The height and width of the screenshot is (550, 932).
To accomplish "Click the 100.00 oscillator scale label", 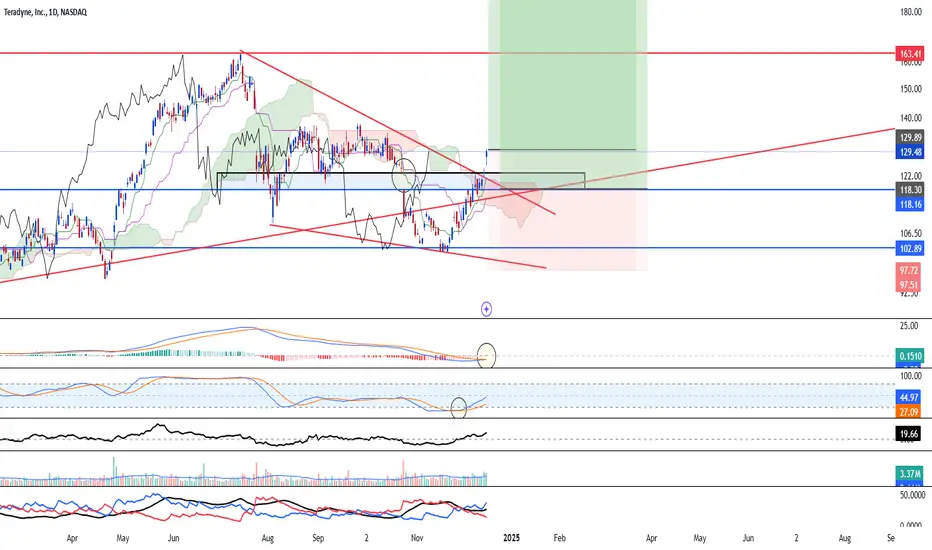I will pyautogui.click(x=910, y=376).
